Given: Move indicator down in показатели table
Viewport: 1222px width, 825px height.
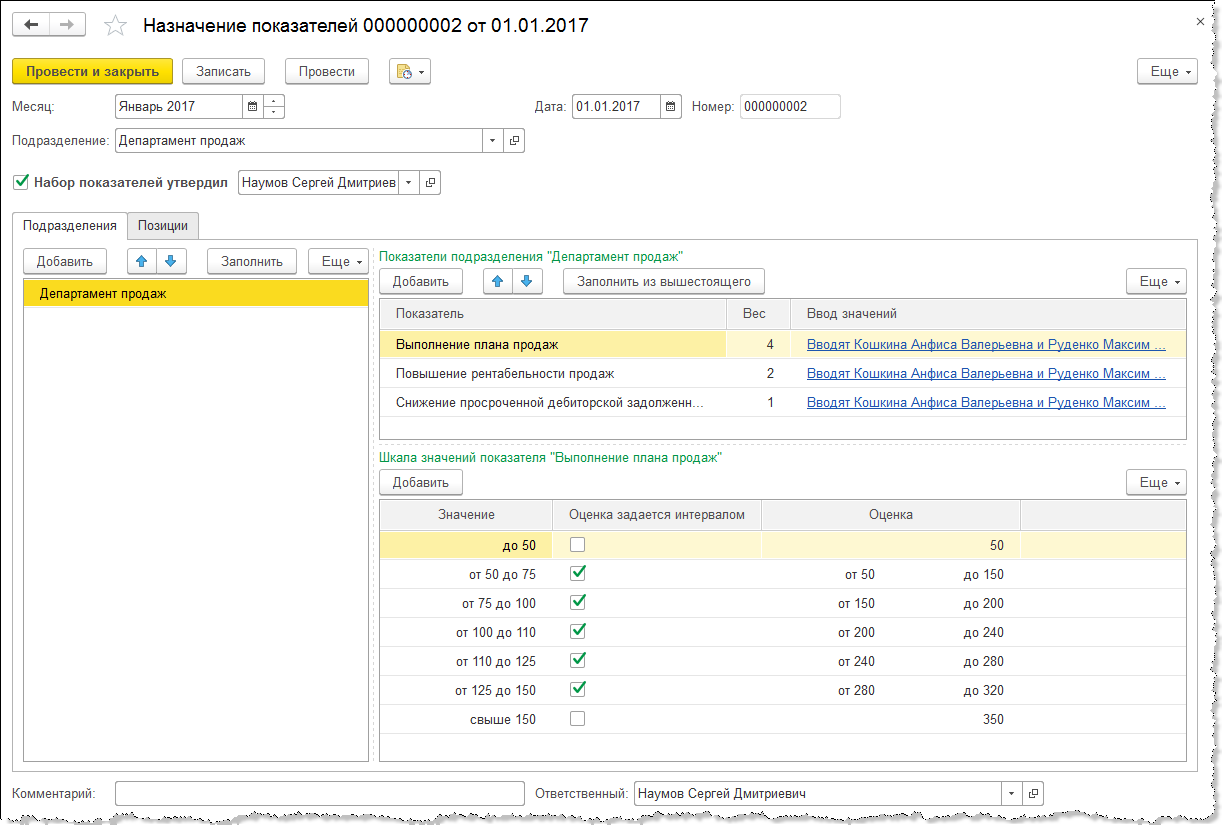Looking at the screenshot, I should (525, 282).
